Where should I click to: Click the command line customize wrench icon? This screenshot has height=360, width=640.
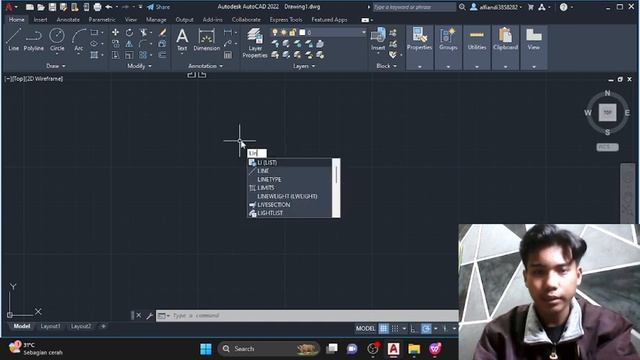(x=149, y=316)
